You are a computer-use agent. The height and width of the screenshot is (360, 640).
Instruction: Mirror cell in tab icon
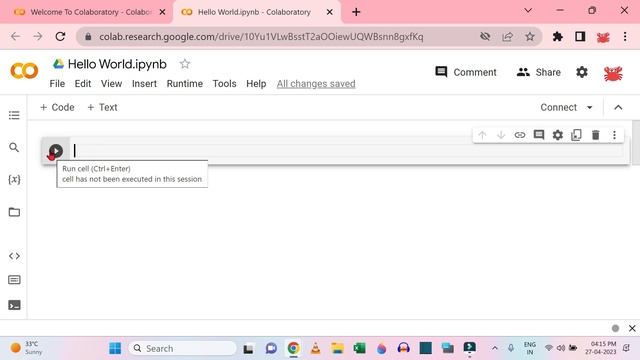click(x=576, y=135)
